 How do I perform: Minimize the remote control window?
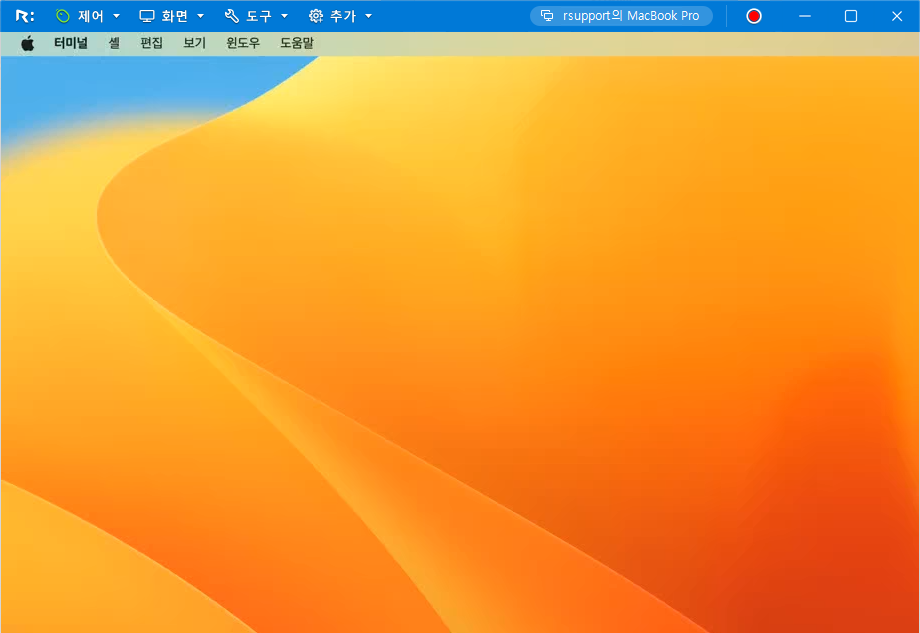click(805, 16)
